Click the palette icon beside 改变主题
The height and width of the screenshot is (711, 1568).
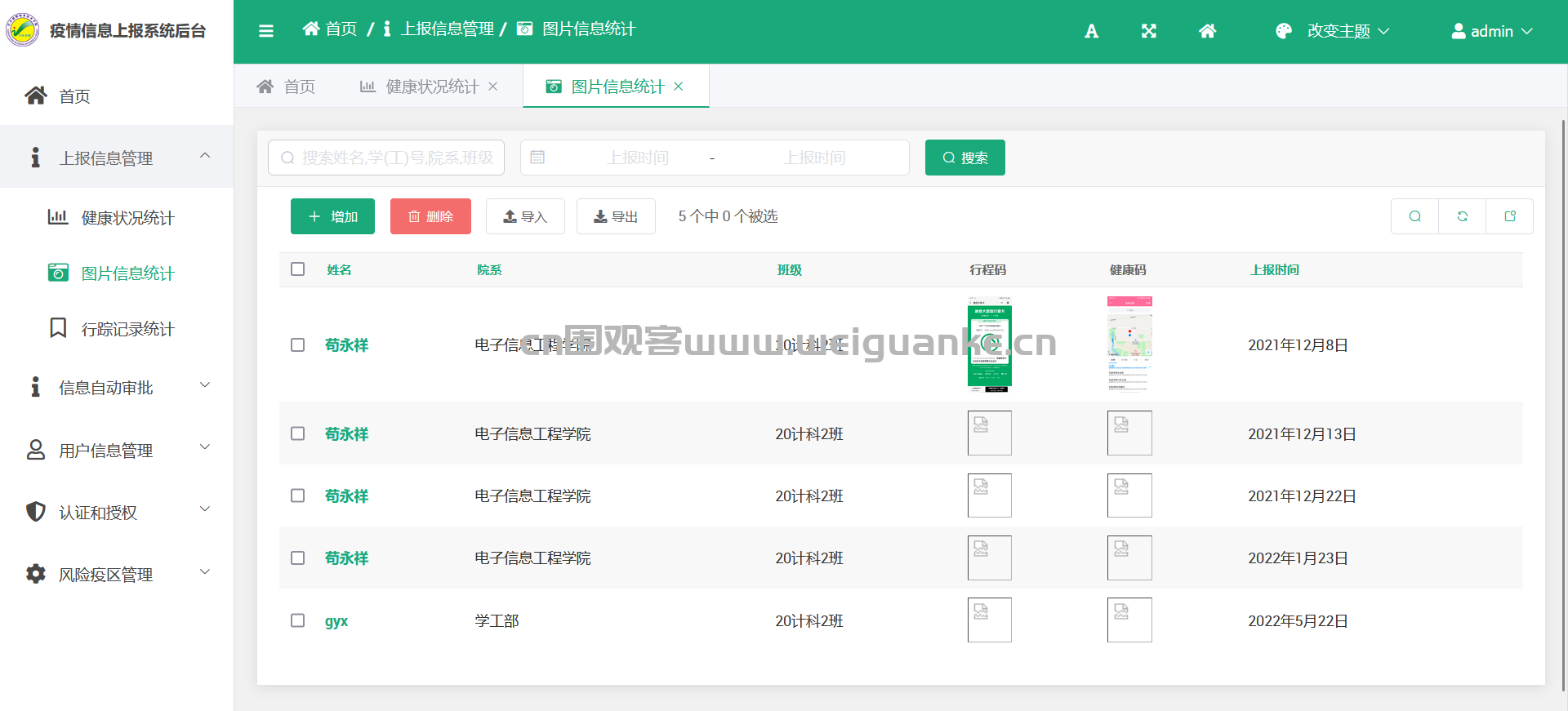click(x=1284, y=31)
